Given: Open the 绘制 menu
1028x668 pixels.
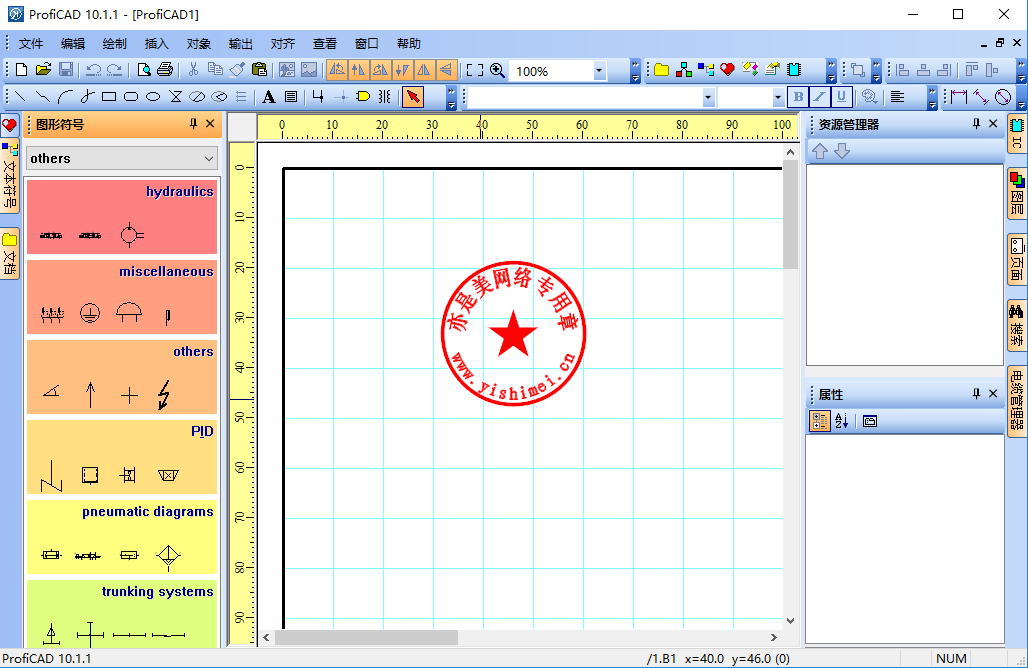Looking at the screenshot, I should pos(115,43).
